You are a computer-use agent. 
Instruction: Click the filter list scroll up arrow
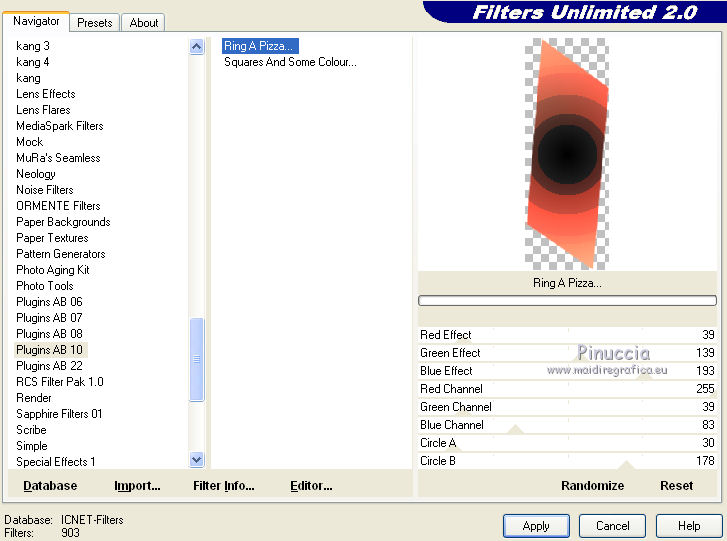197,46
